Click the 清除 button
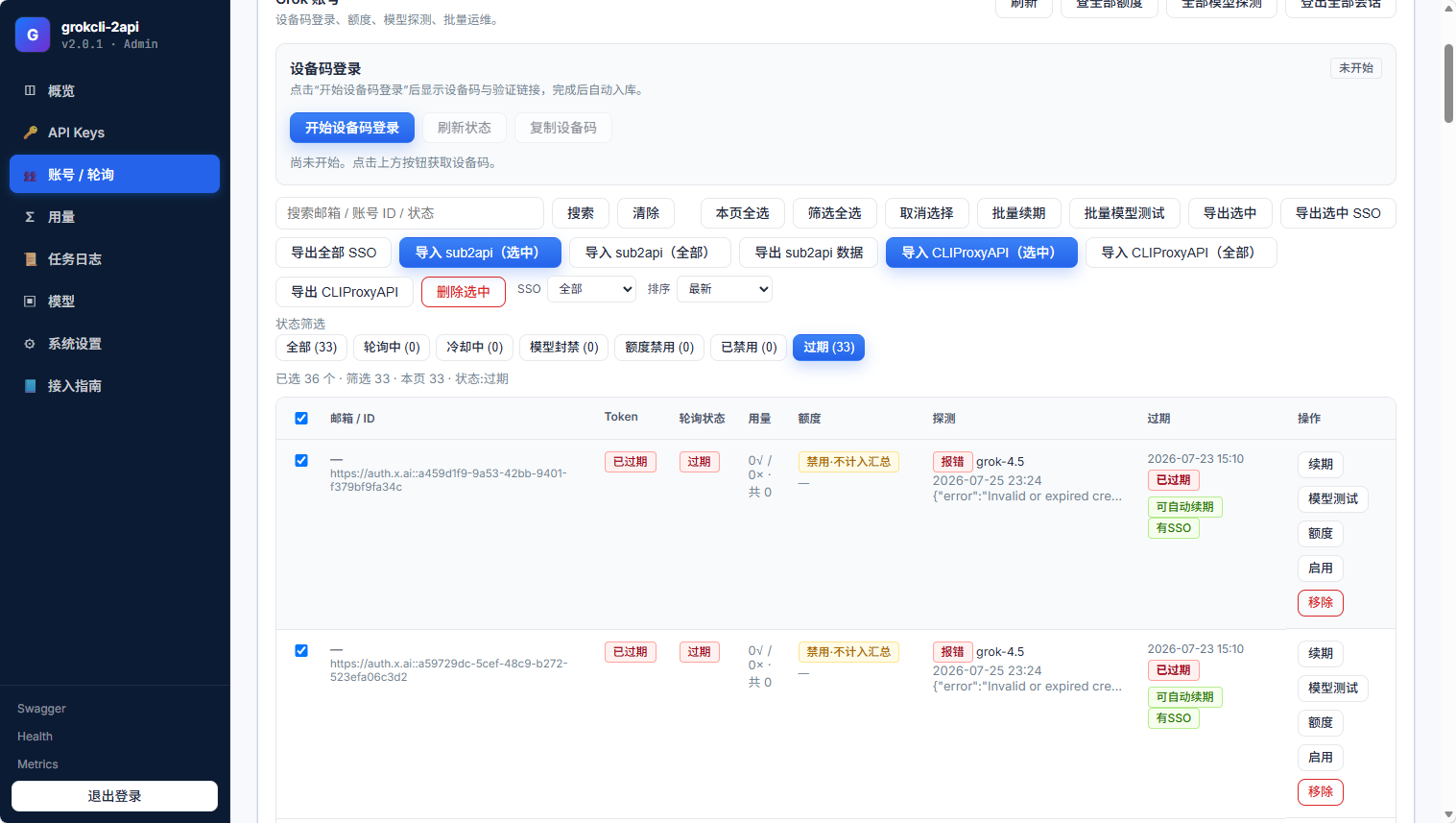The width and height of the screenshot is (1456, 823). pos(646,213)
